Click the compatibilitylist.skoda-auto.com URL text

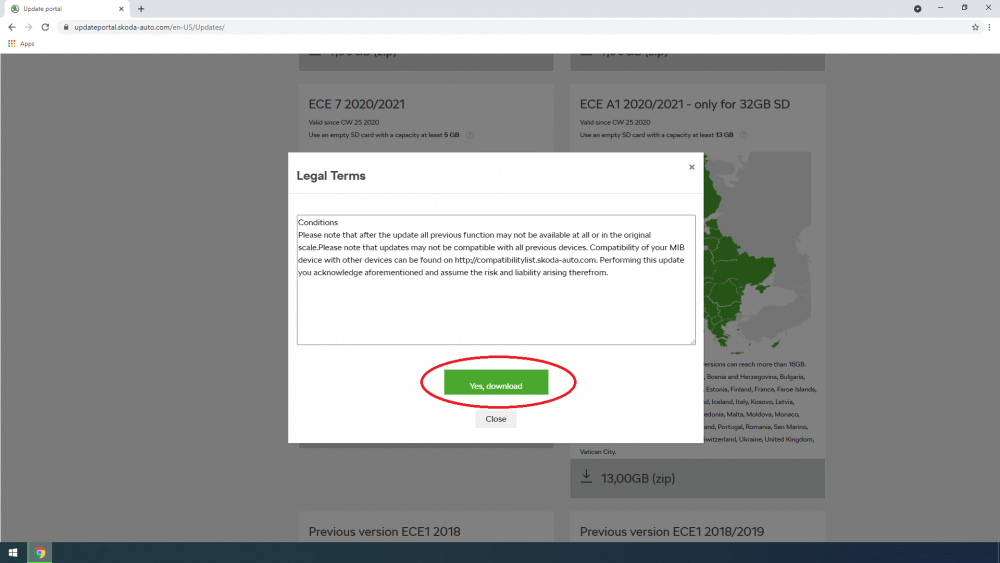coord(526,260)
